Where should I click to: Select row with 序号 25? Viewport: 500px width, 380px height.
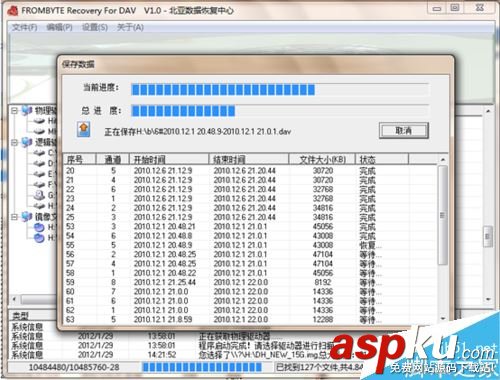(250, 217)
